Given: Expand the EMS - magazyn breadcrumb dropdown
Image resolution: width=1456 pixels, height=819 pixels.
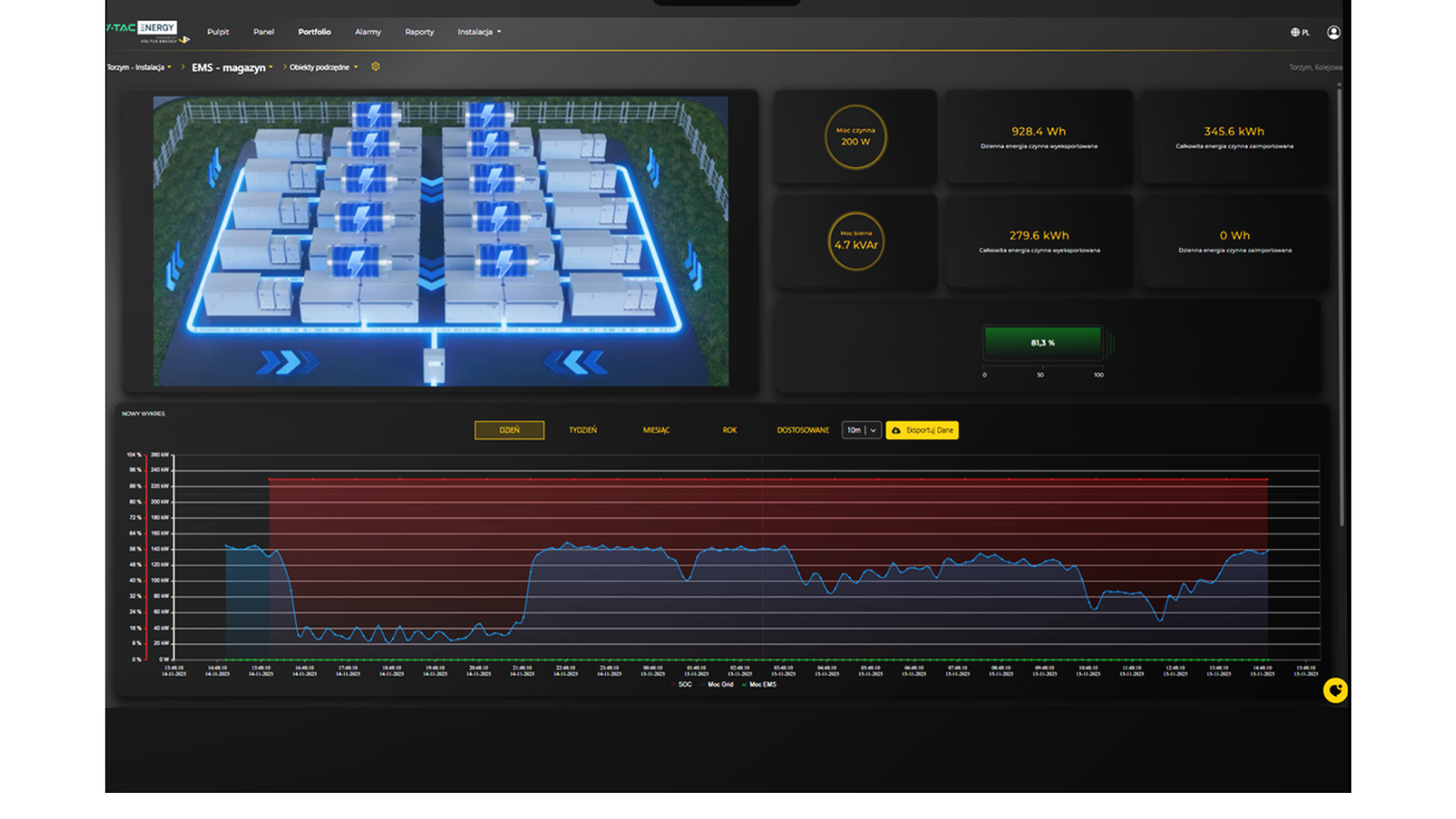Looking at the screenshot, I should point(232,67).
